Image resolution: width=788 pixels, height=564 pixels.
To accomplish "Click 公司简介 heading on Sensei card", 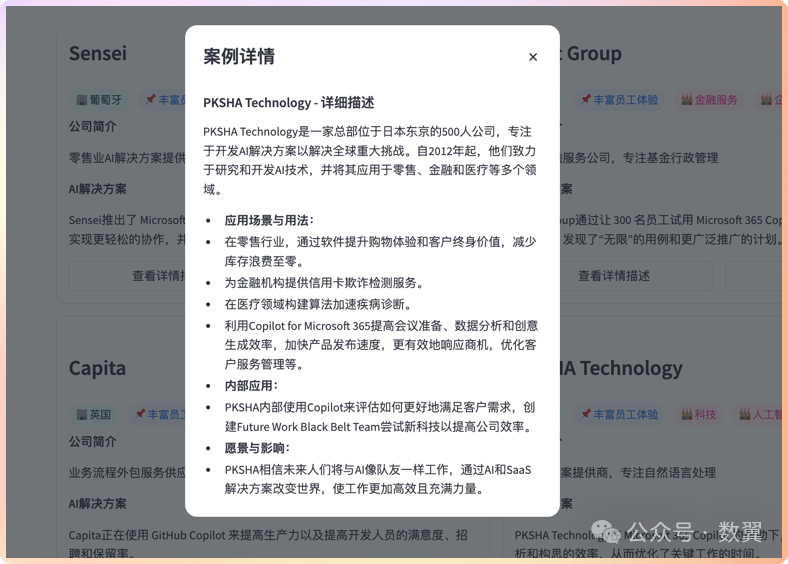I will (92, 127).
